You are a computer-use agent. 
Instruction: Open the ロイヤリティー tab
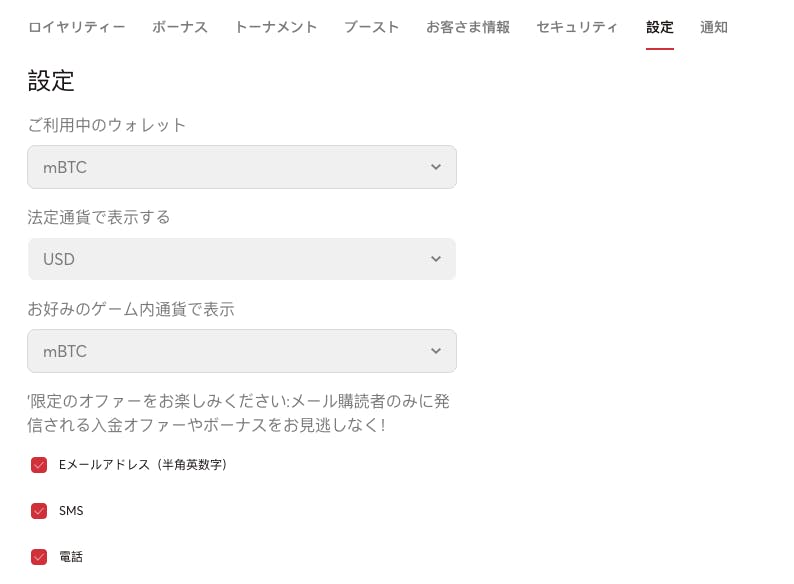click(76, 27)
